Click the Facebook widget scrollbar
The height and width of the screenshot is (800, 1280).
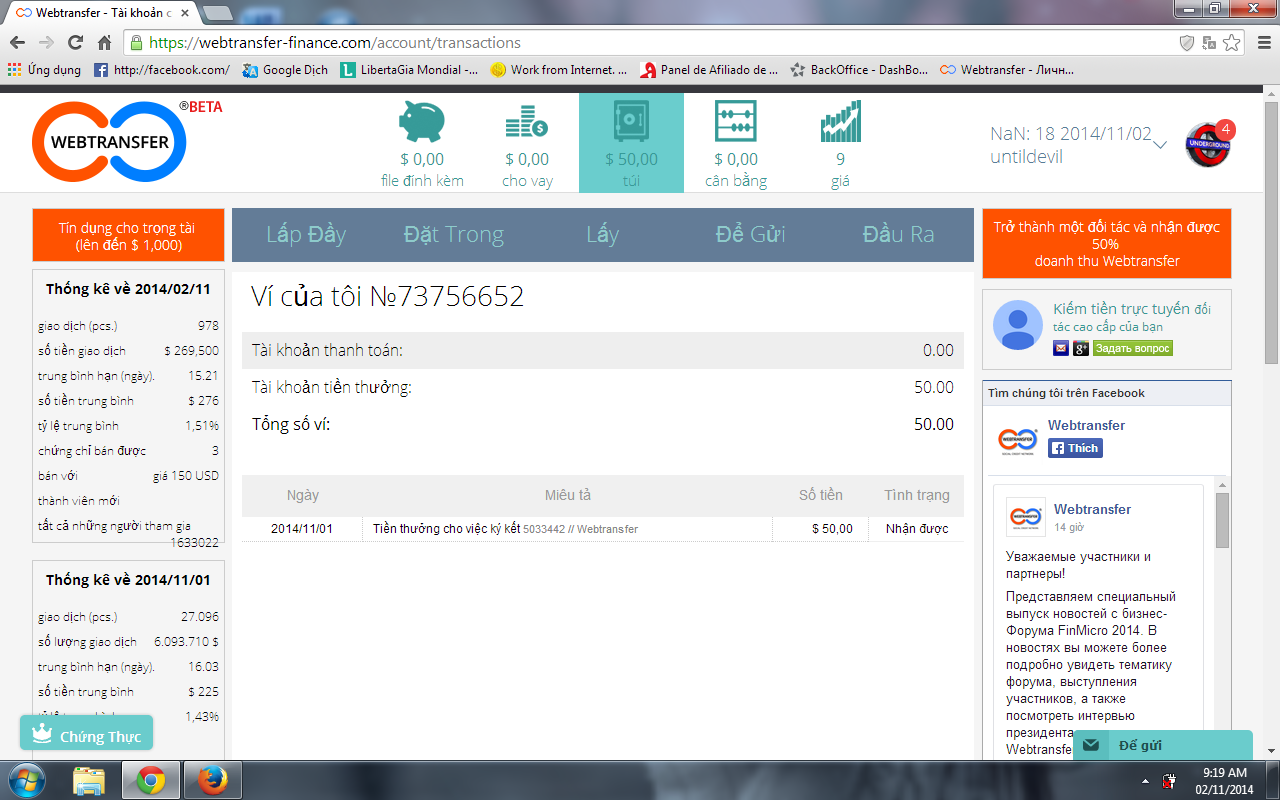pyautogui.click(x=1222, y=520)
